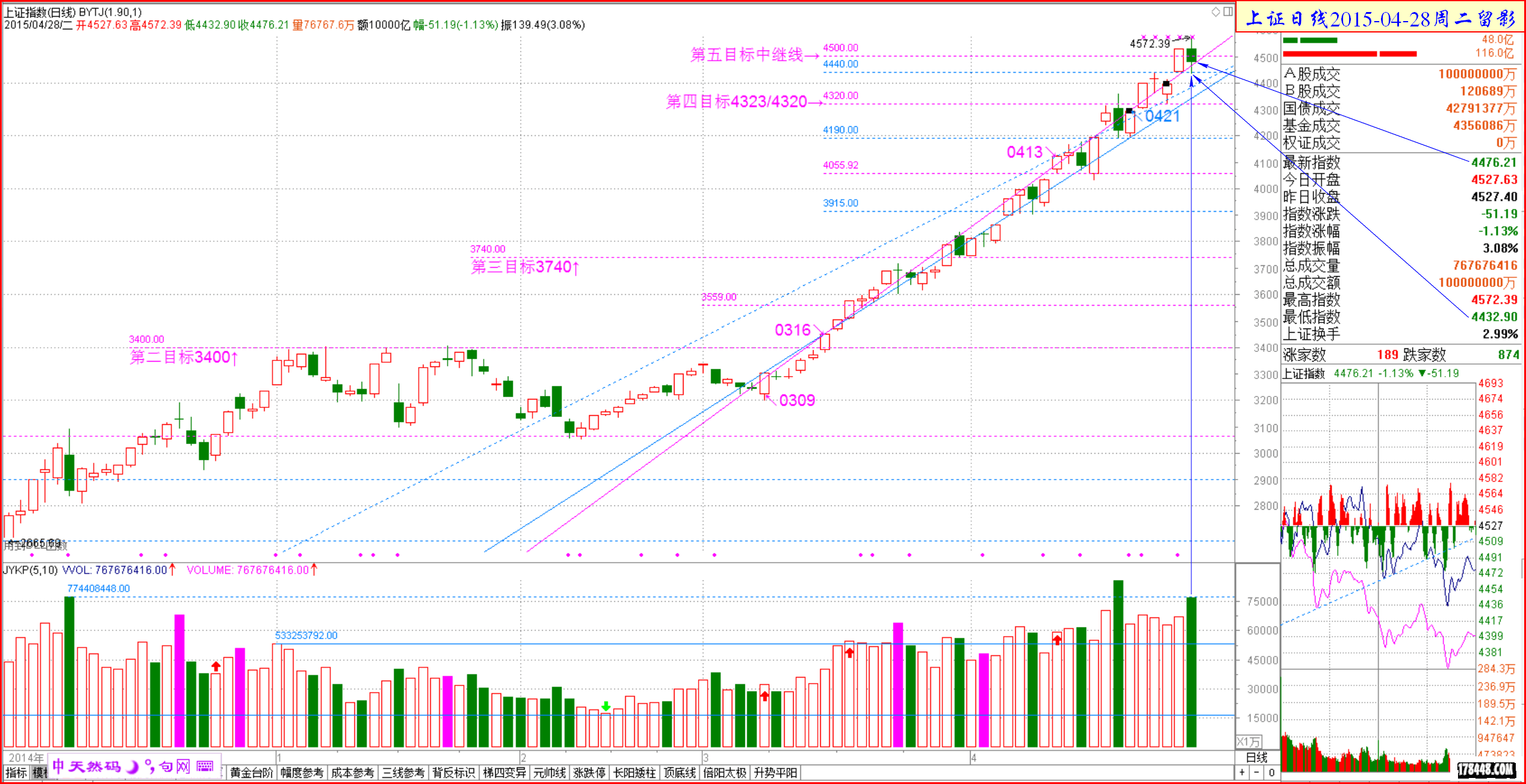Screen dimensions: 1526x784
Task: Click the 涨家数 189 count
Action: point(1387,354)
